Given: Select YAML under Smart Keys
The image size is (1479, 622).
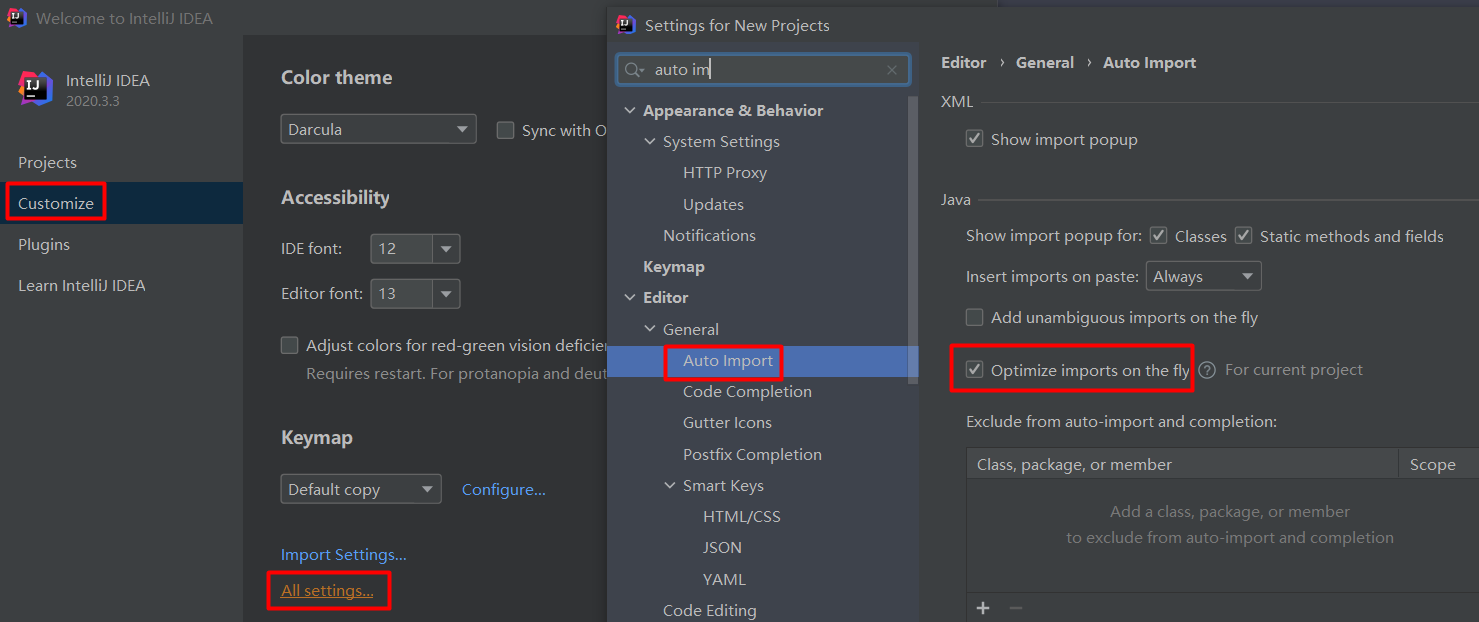Looking at the screenshot, I should (x=724, y=579).
